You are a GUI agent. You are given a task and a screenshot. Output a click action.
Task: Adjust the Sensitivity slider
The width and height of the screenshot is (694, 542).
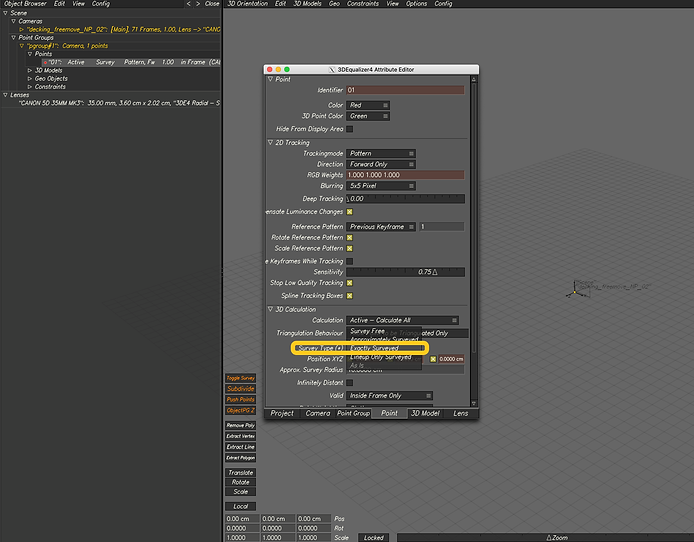pyautogui.click(x=405, y=272)
